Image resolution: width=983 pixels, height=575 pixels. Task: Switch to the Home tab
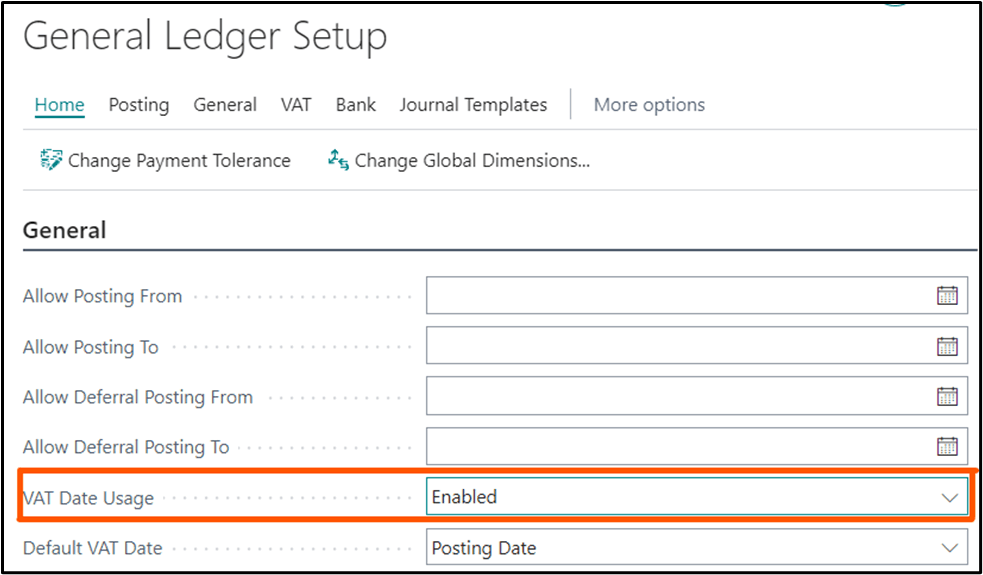pos(59,105)
